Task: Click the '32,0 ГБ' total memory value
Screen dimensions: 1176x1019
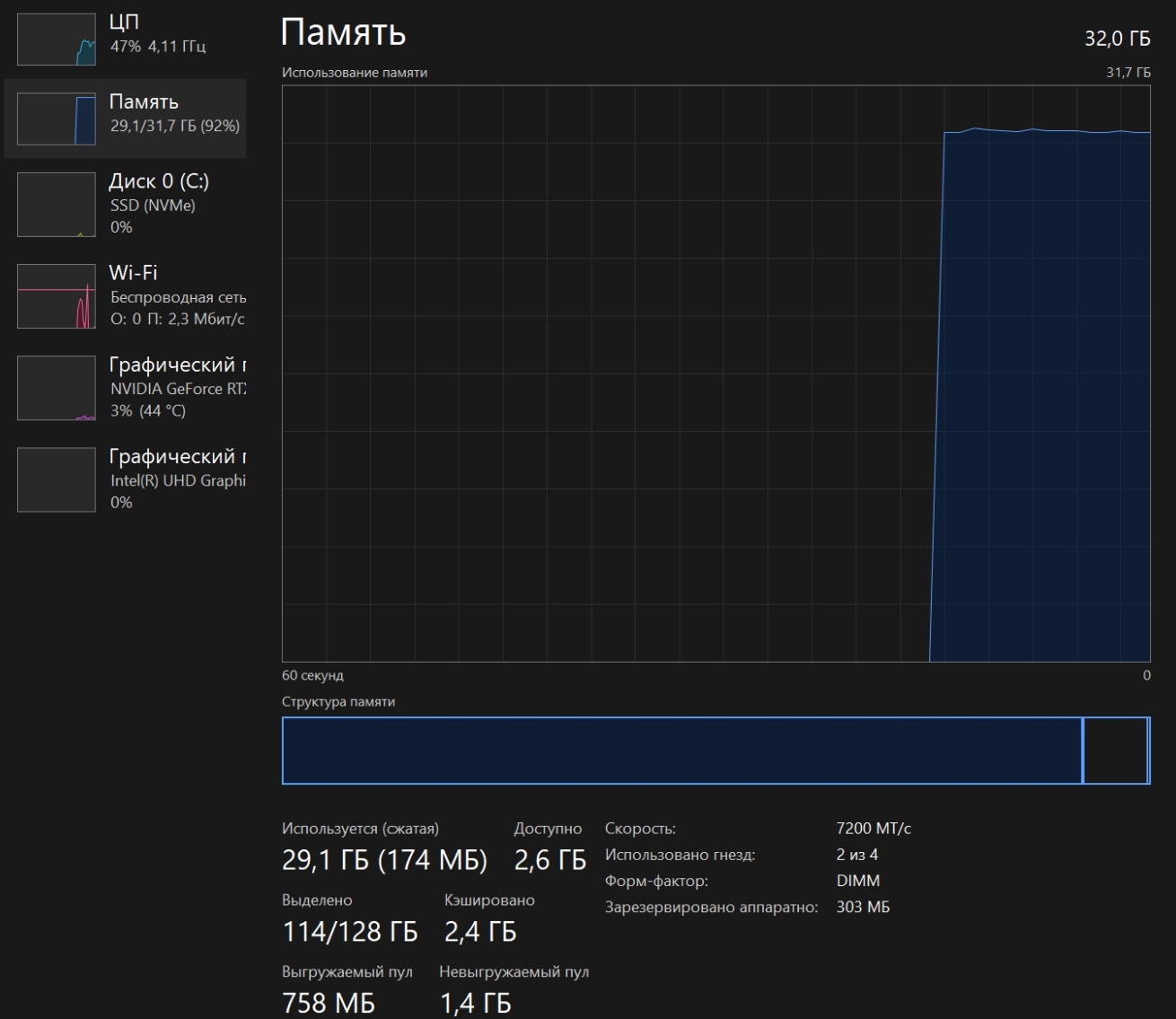Action: [x=1117, y=38]
